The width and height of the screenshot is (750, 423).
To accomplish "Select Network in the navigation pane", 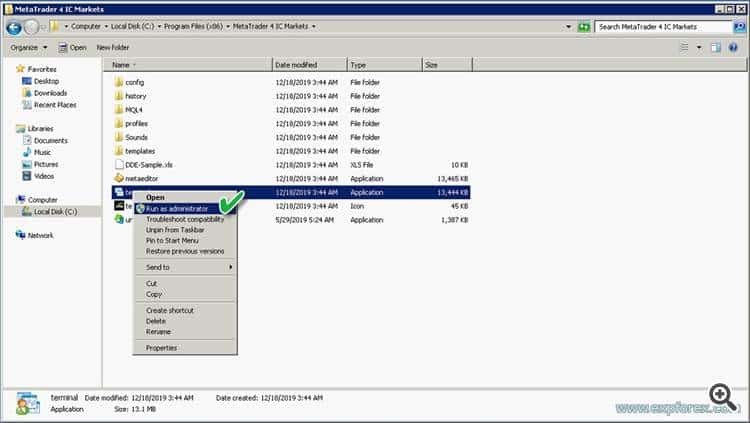I will pos(40,235).
